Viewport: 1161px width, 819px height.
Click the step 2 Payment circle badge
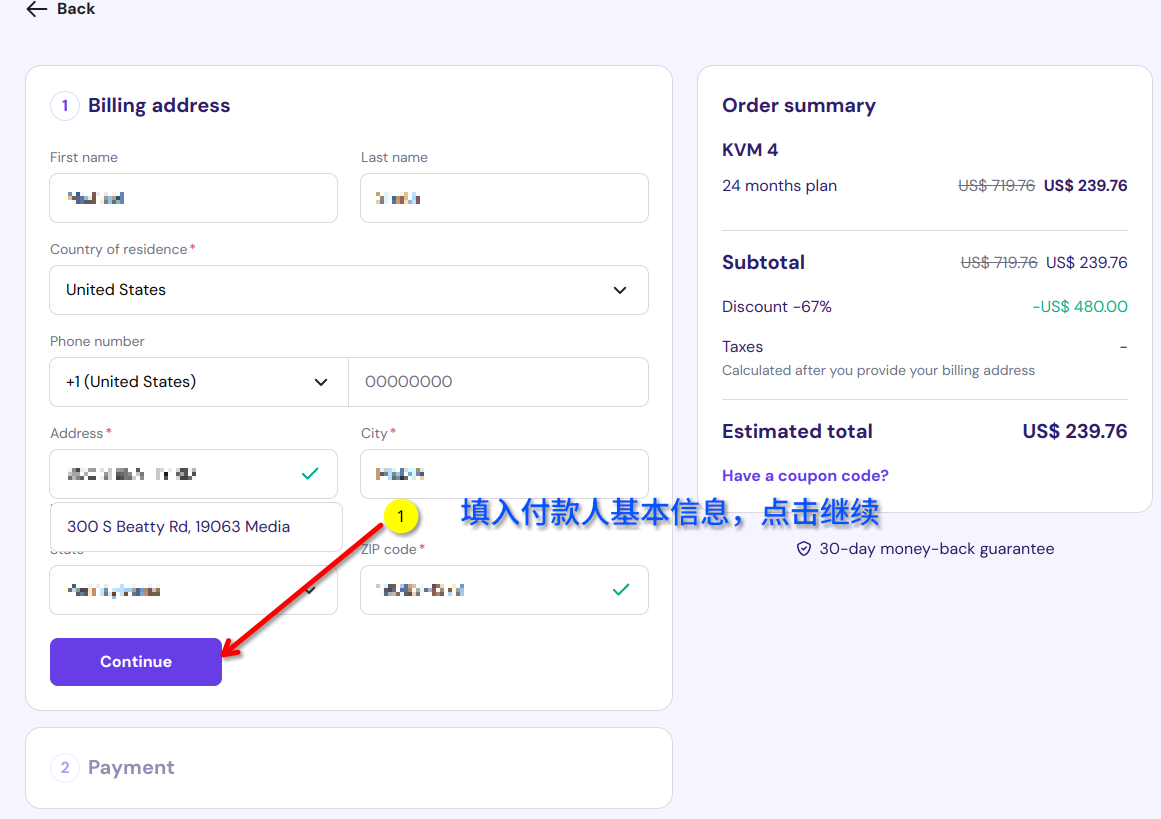(x=65, y=768)
